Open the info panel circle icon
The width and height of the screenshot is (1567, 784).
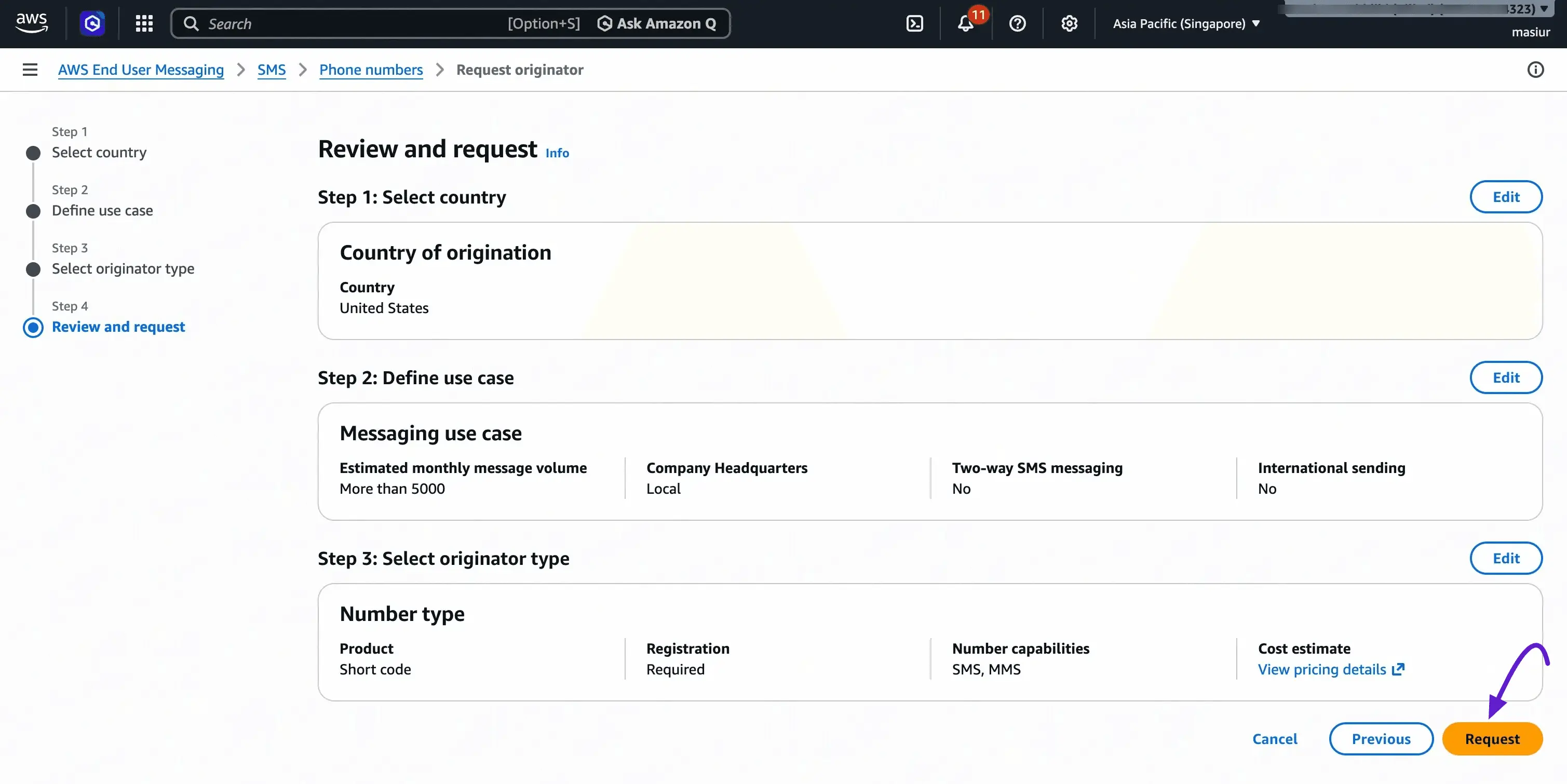click(x=1535, y=70)
